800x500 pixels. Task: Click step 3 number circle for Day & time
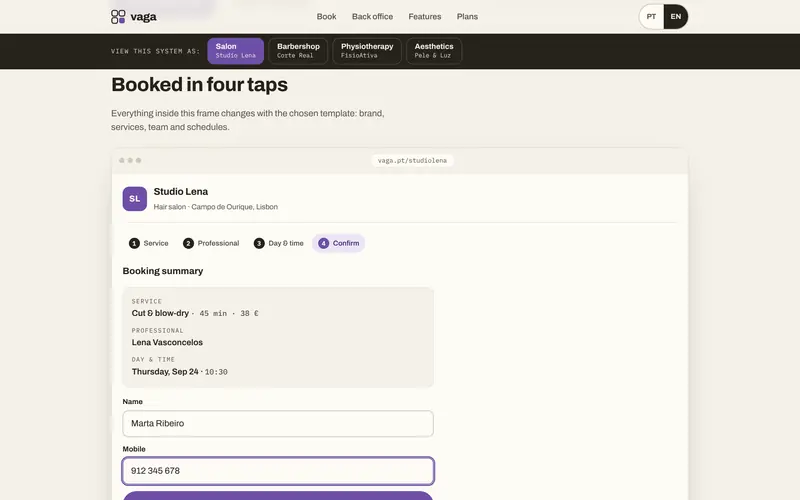259,243
